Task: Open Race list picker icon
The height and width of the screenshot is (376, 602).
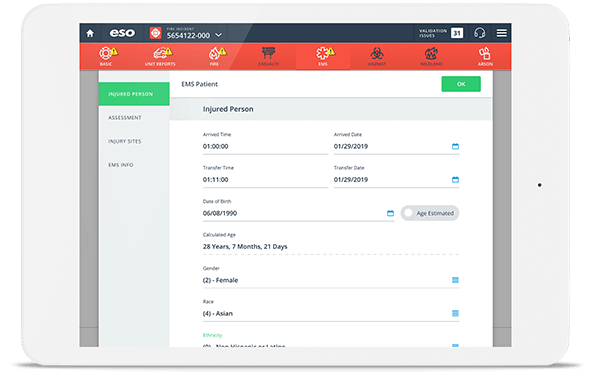Action: click(455, 313)
